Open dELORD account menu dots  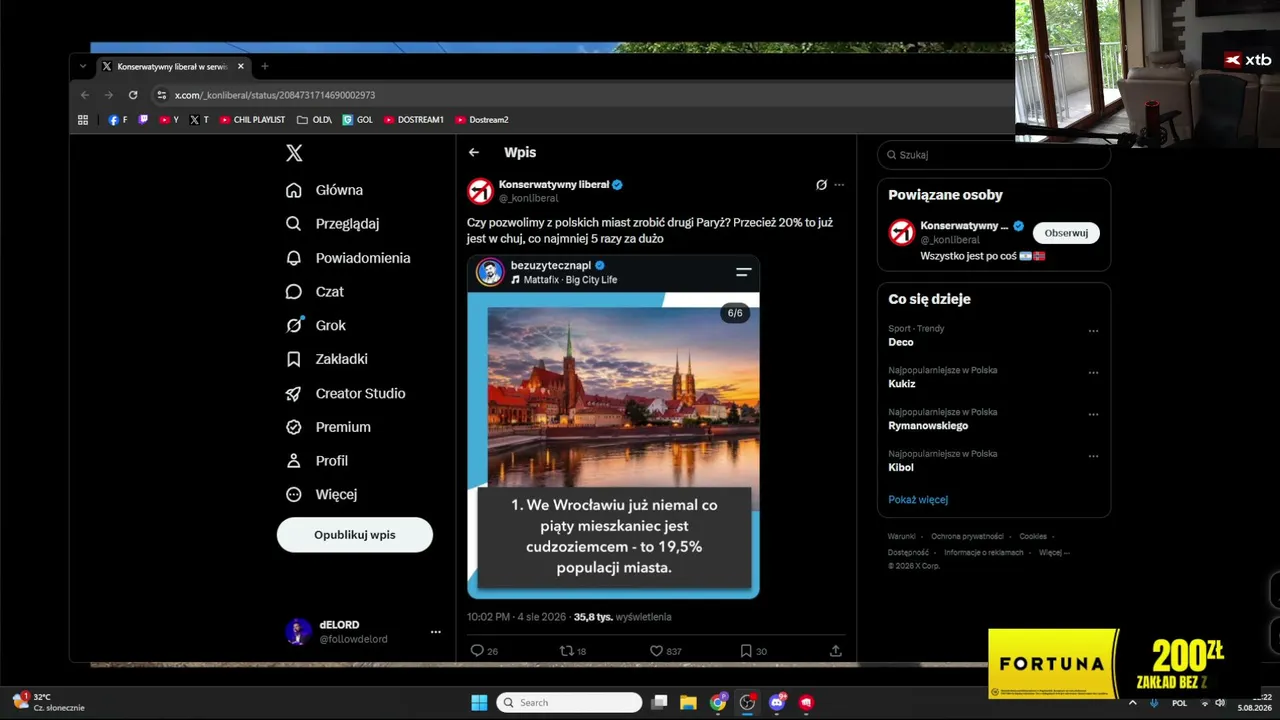pos(435,632)
